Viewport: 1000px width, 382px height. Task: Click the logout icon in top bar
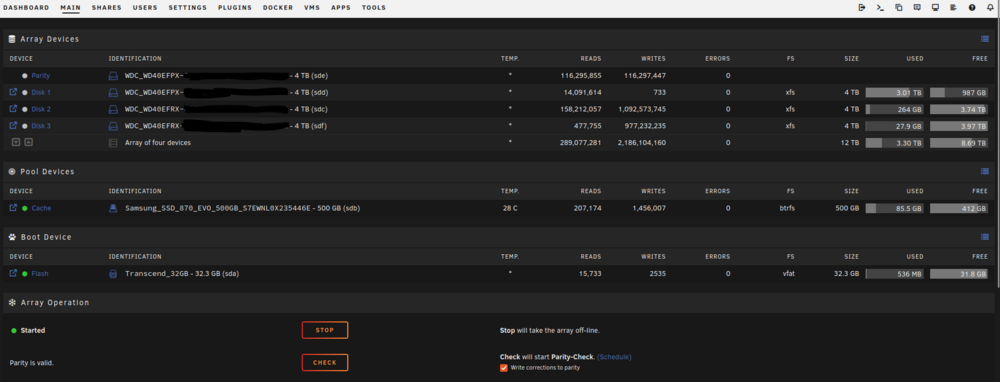(862, 8)
